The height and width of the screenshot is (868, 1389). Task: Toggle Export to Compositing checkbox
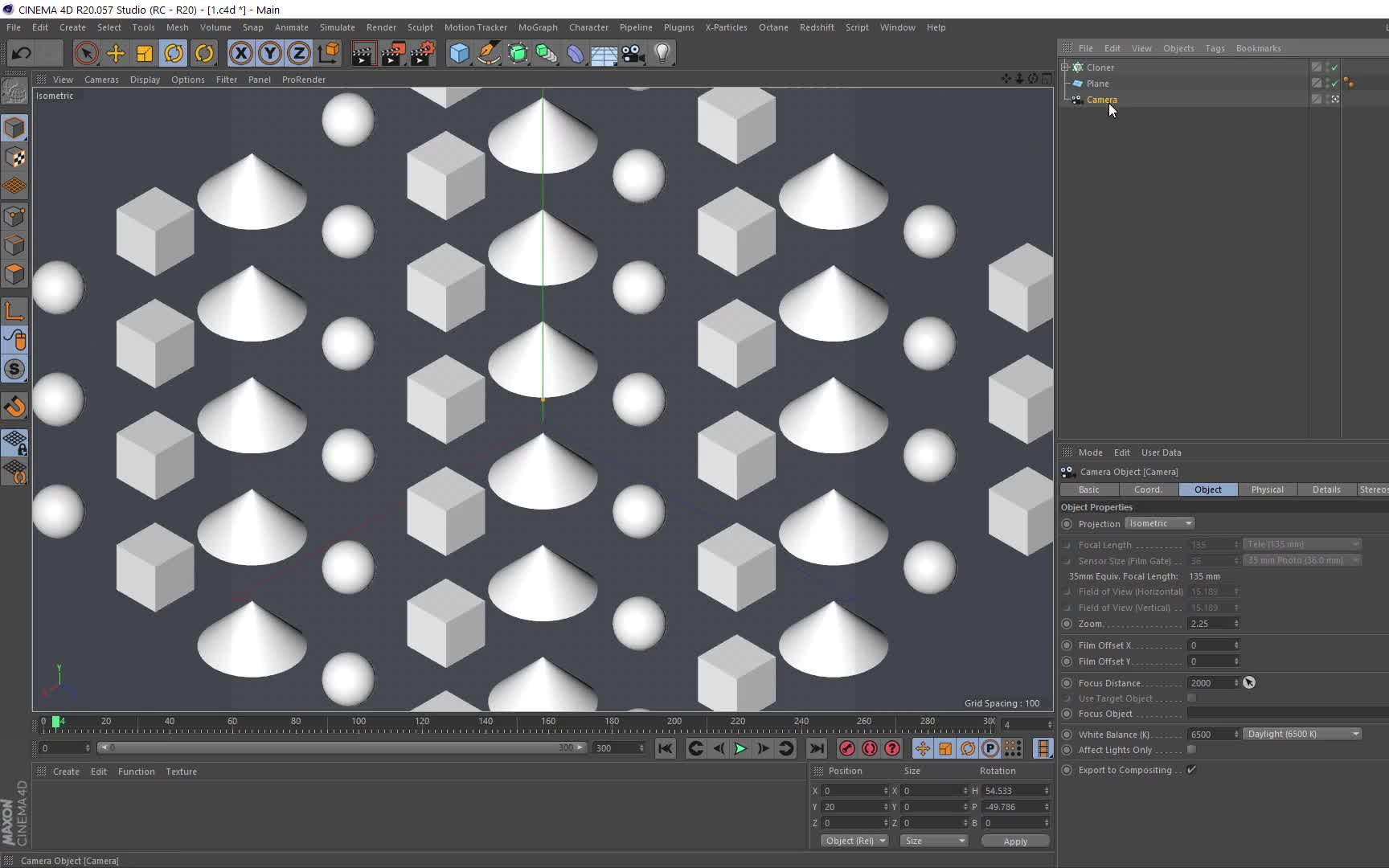pos(1192,770)
